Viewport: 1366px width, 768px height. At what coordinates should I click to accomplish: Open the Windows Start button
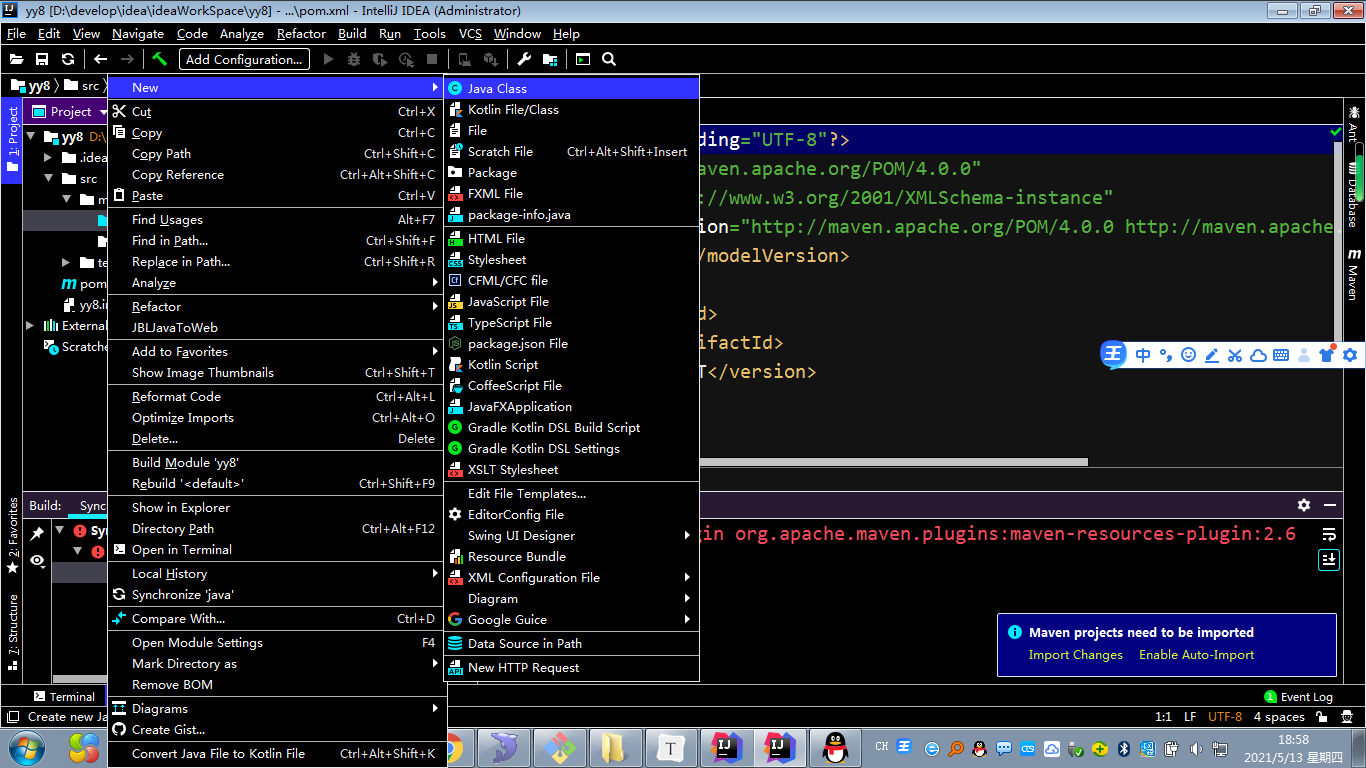point(25,747)
